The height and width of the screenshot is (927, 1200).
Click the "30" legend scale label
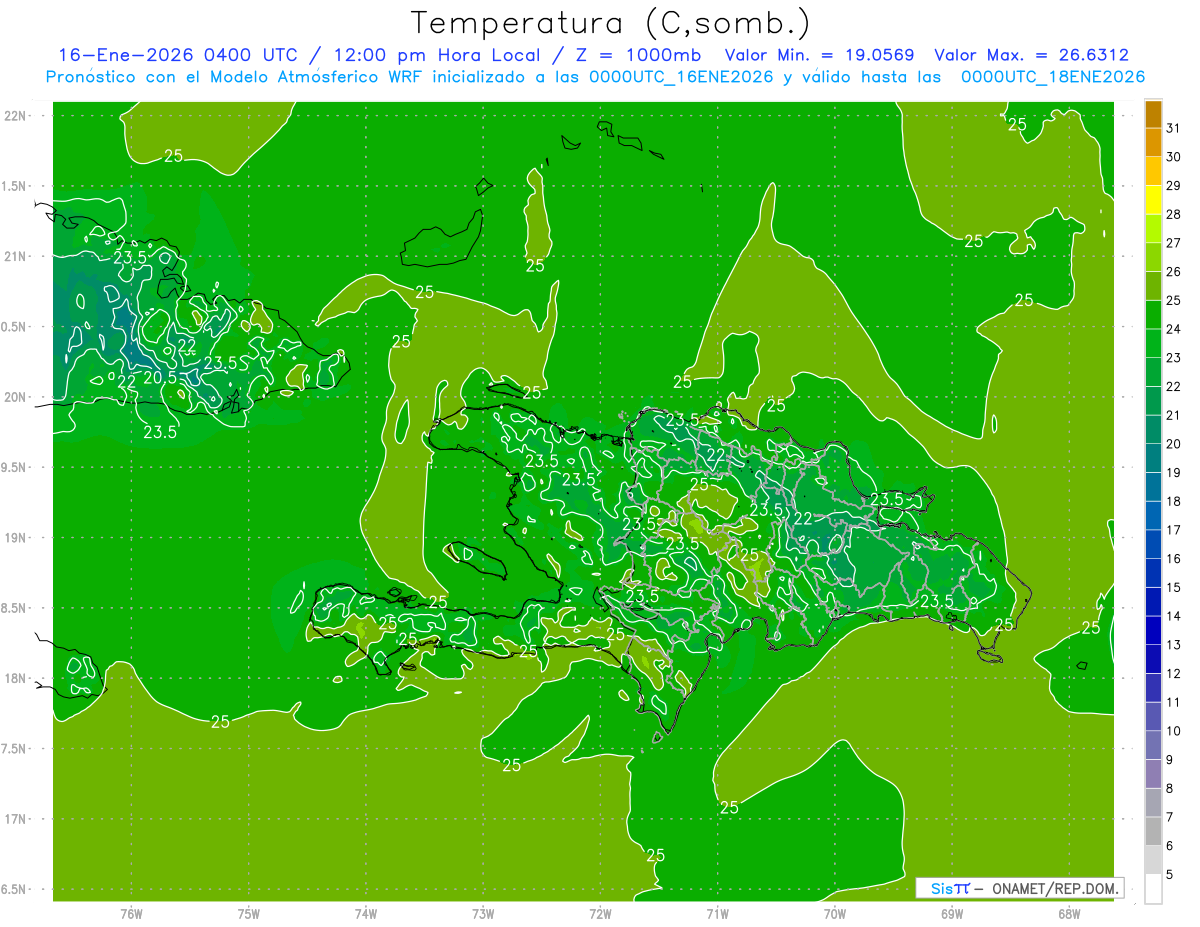tap(1174, 157)
